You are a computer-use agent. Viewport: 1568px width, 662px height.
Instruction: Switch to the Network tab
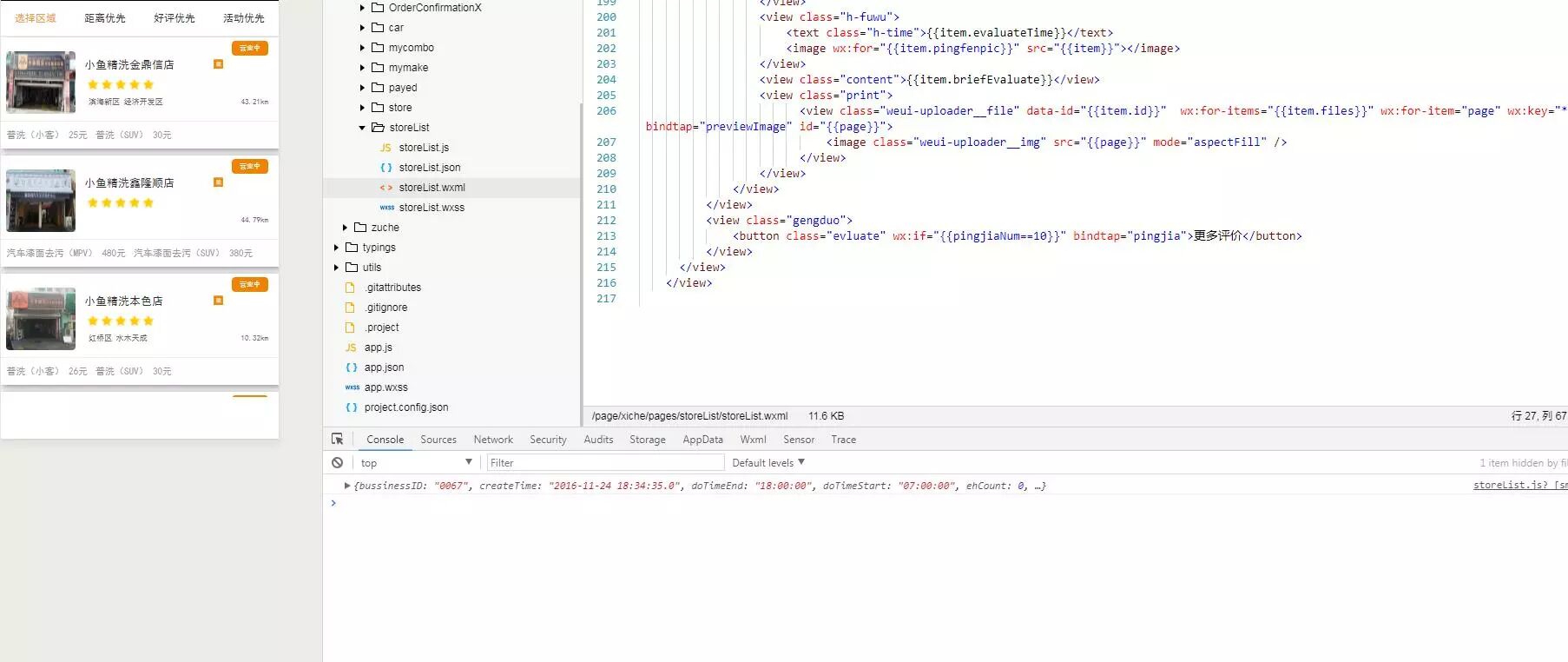point(493,440)
